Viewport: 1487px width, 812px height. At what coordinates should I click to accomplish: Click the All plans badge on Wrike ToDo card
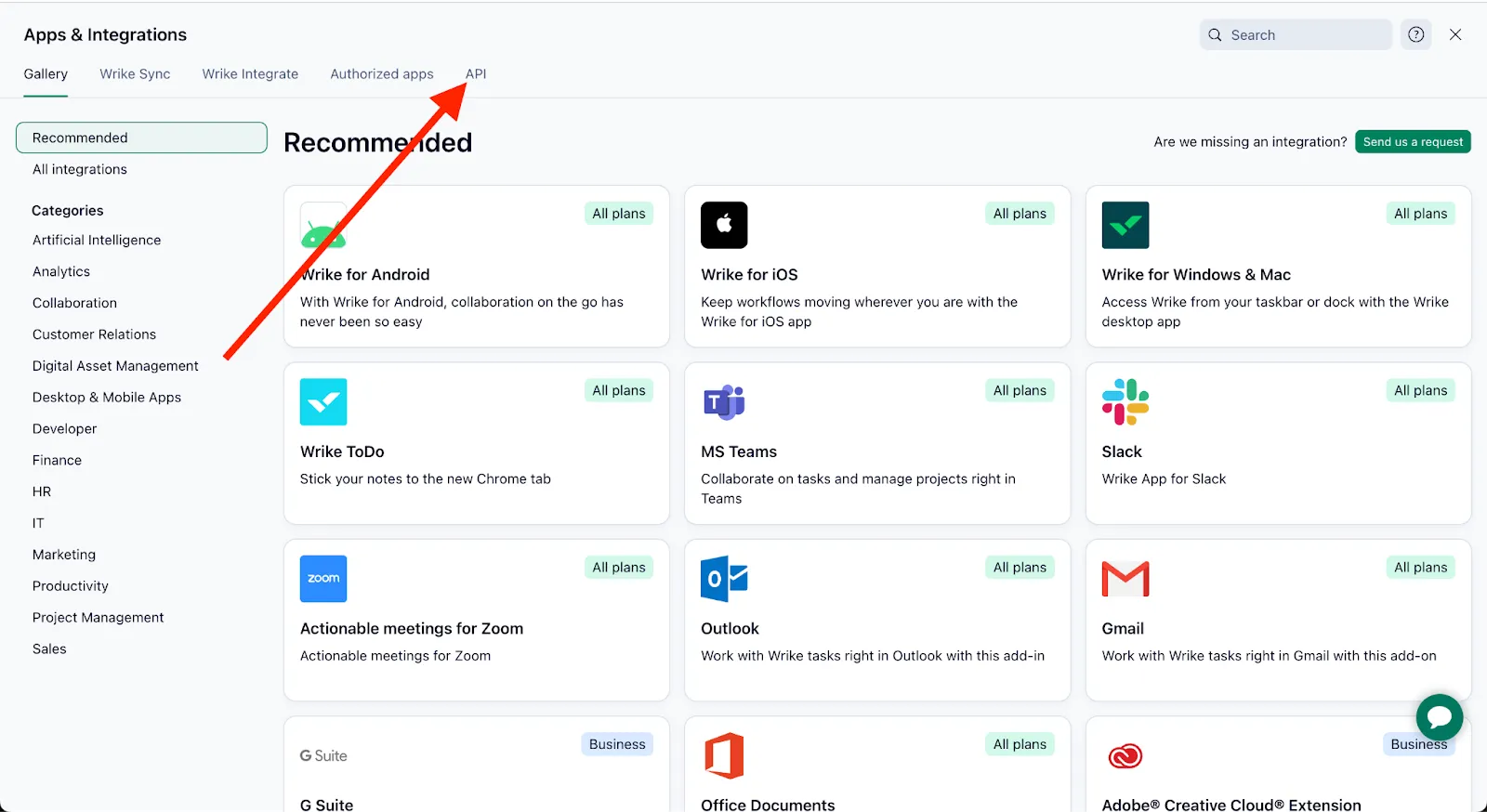pos(619,391)
